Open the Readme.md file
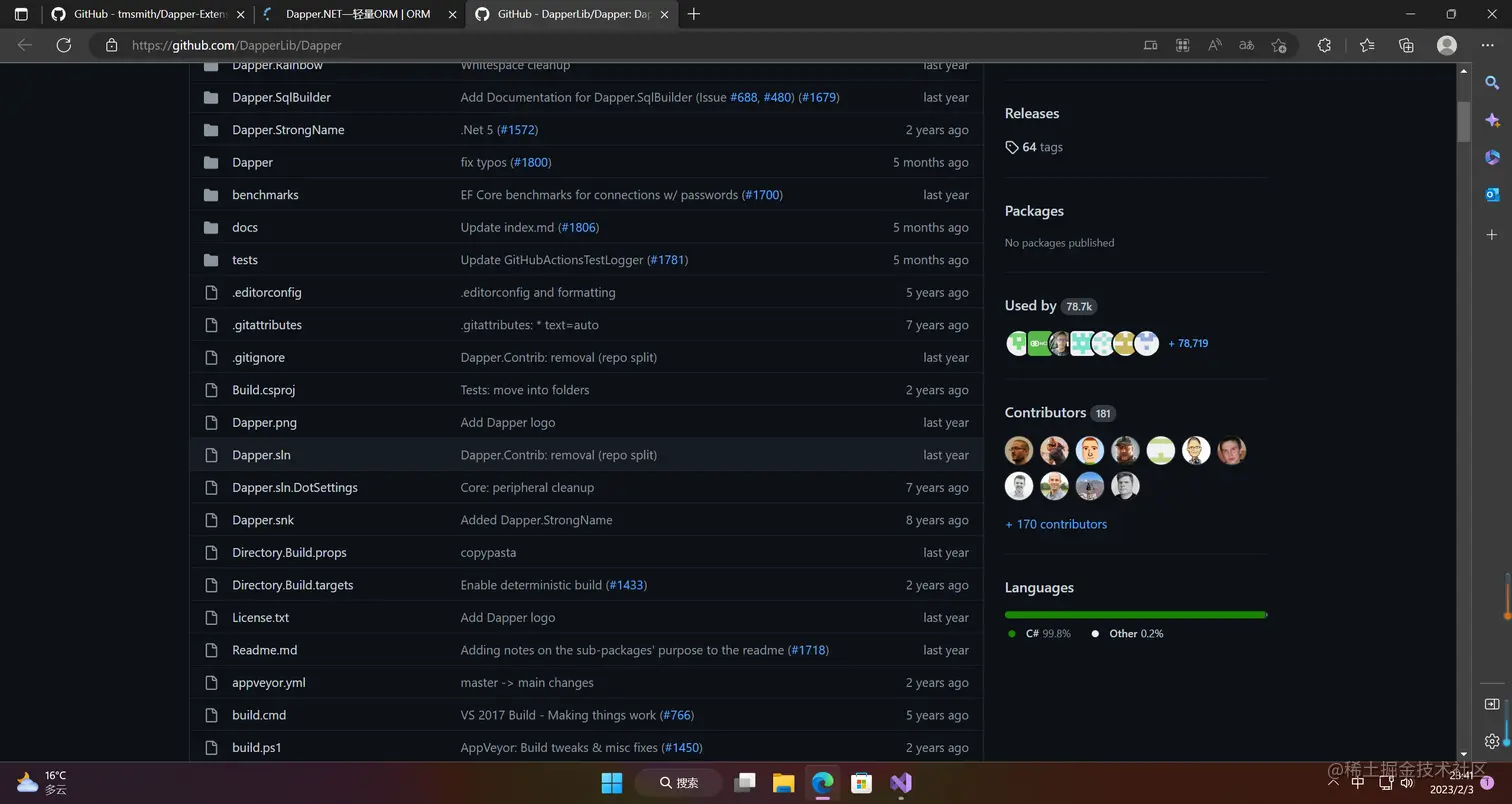1512x804 pixels. pos(265,650)
